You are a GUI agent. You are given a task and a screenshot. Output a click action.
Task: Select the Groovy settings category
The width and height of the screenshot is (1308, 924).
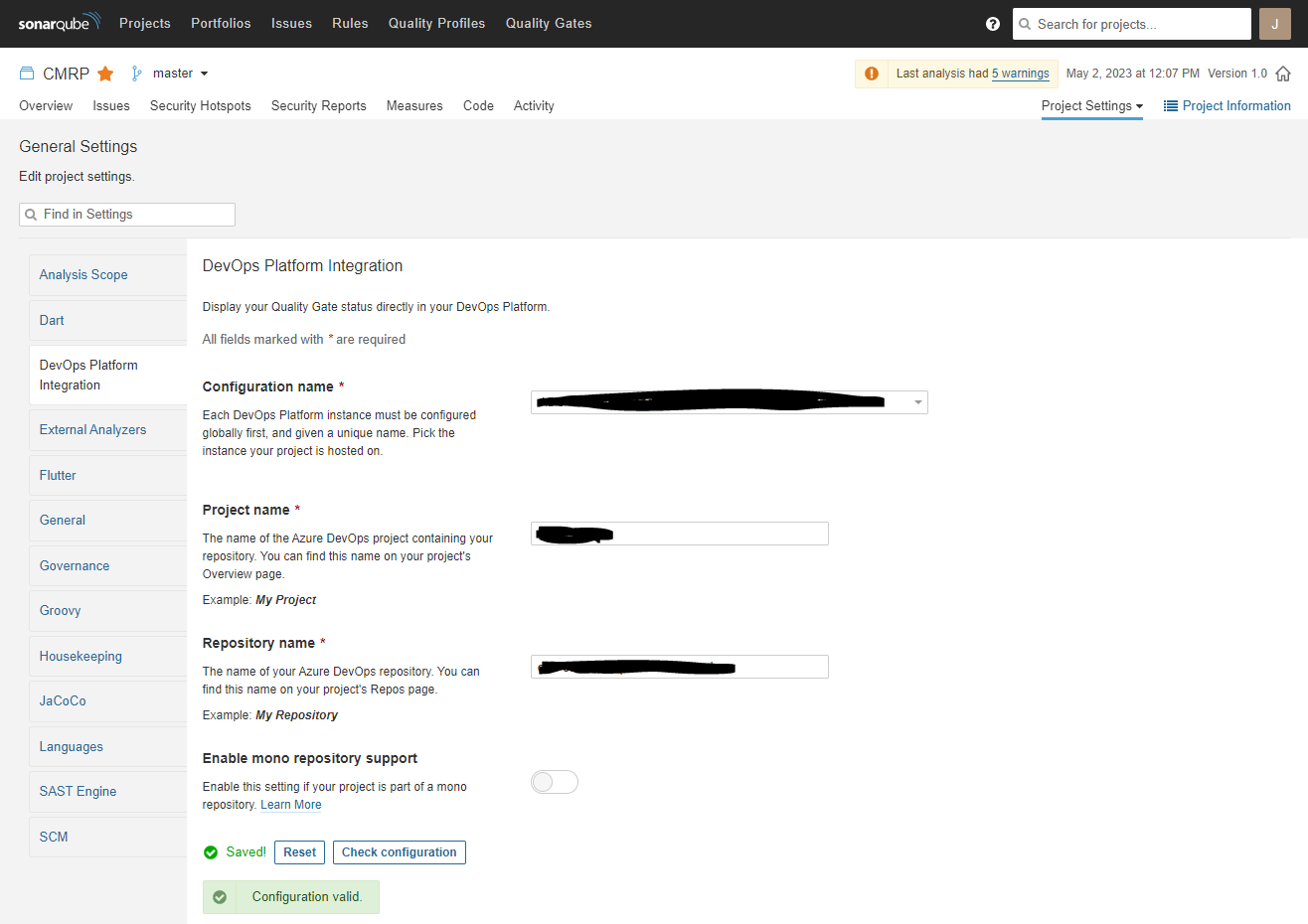107,610
